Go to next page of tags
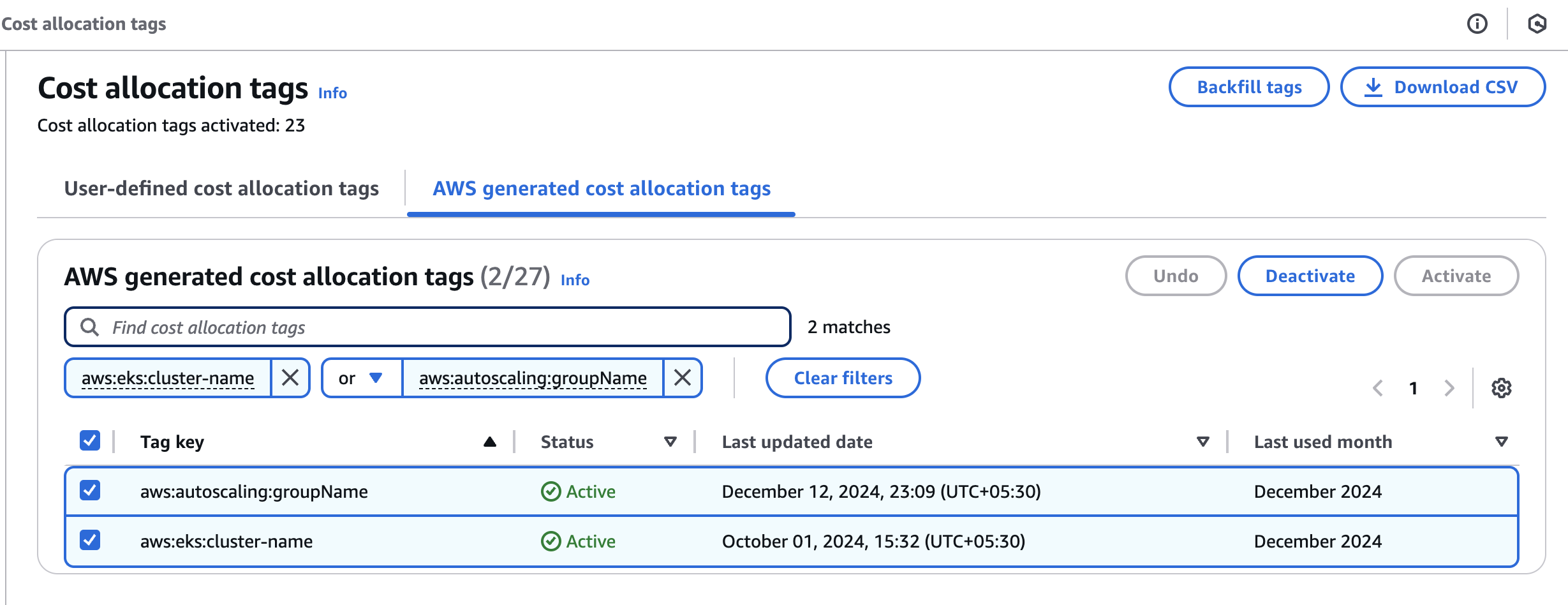Image resolution: width=1568 pixels, height=605 pixels. click(1449, 388)
